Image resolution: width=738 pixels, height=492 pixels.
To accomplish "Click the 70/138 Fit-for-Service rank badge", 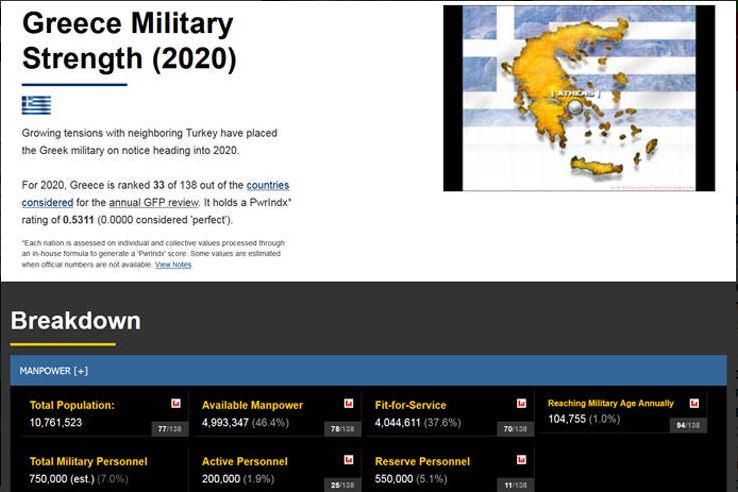I will click(513, 429).
